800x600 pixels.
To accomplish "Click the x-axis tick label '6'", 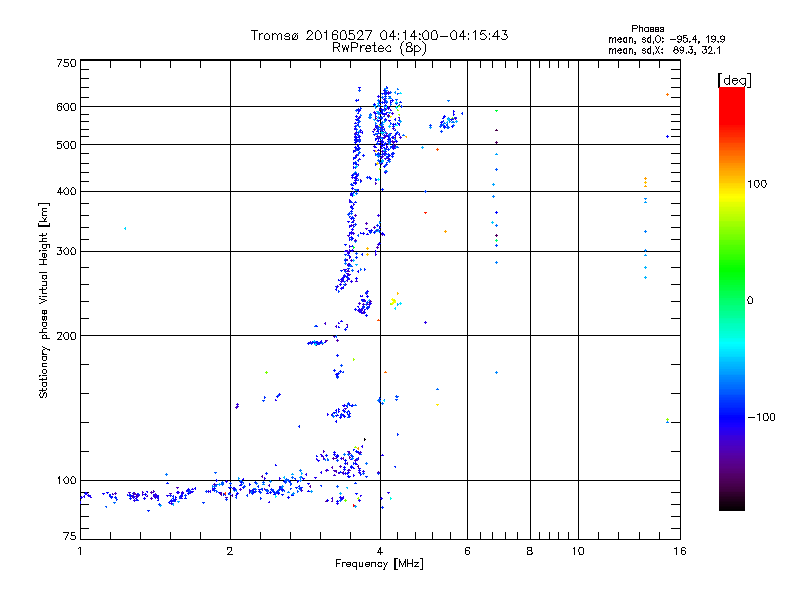I will coord(467,551).
